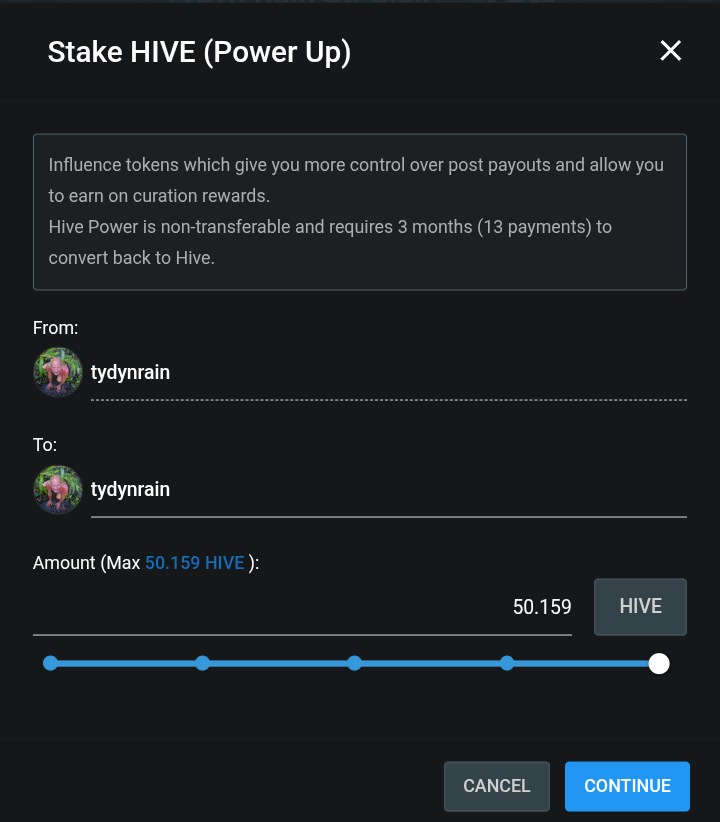Select the 75% slider tick mark
The image size is (720, 822).
[x=507, y=663]
